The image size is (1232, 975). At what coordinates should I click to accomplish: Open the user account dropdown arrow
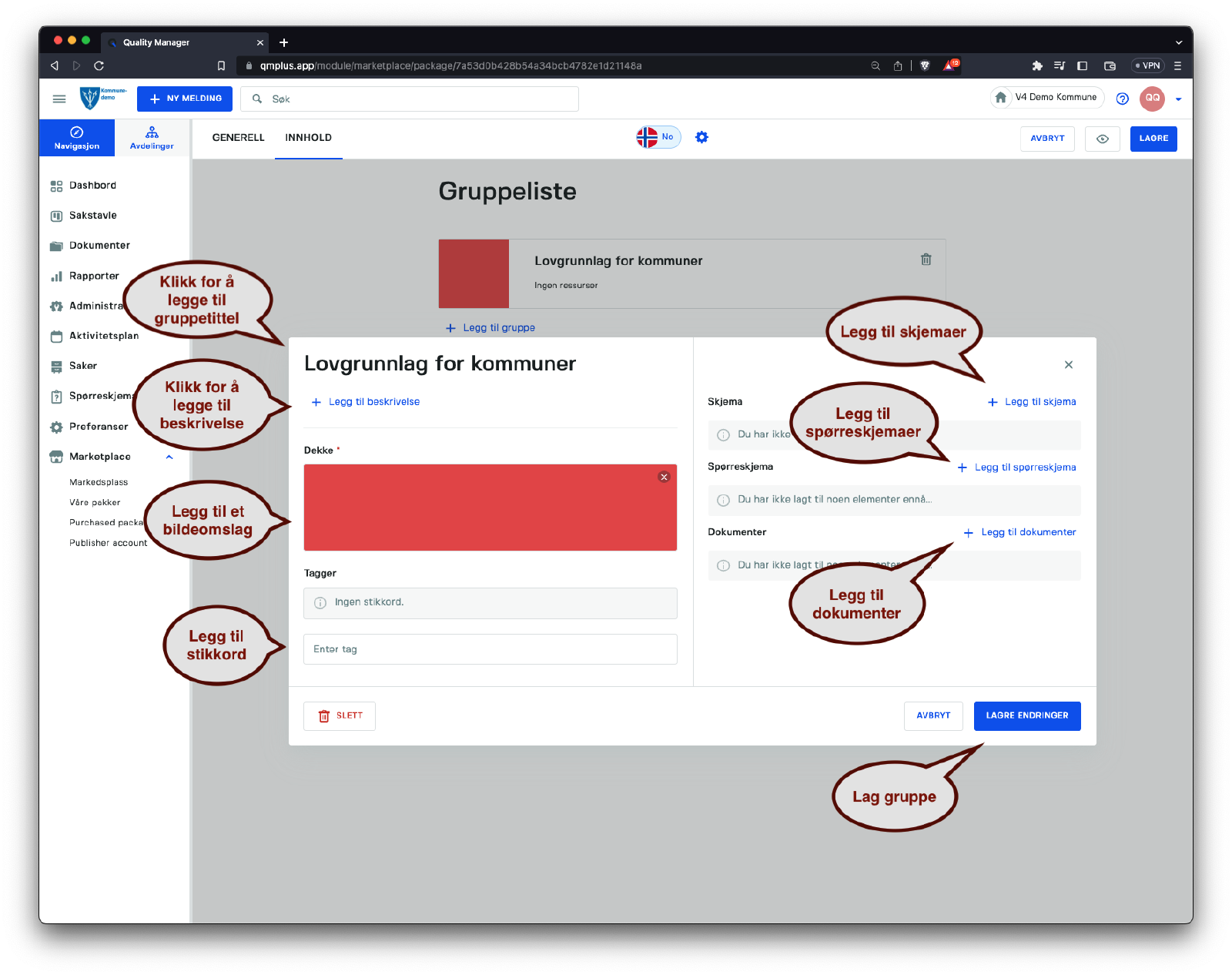[1178, 99]
